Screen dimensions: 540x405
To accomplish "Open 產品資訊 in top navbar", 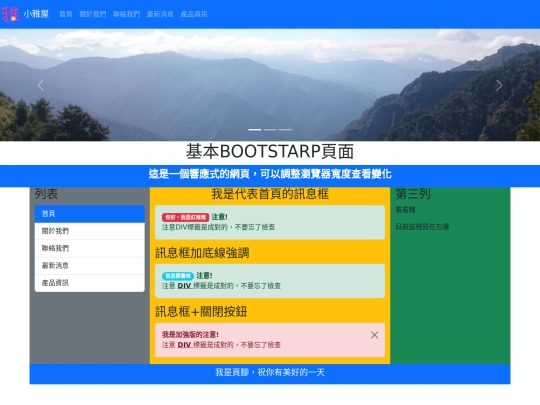I will (x=194, y=14).
